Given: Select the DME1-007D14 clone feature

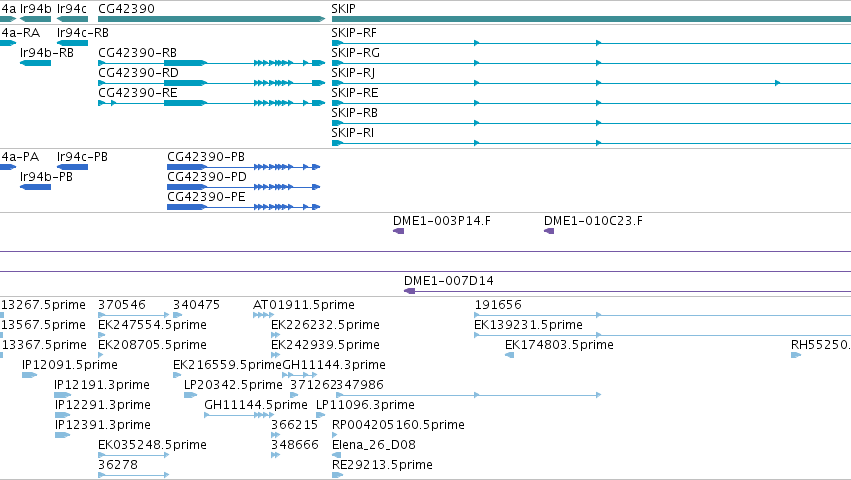Looking at the screenshot, I should (x=627, y=291).
